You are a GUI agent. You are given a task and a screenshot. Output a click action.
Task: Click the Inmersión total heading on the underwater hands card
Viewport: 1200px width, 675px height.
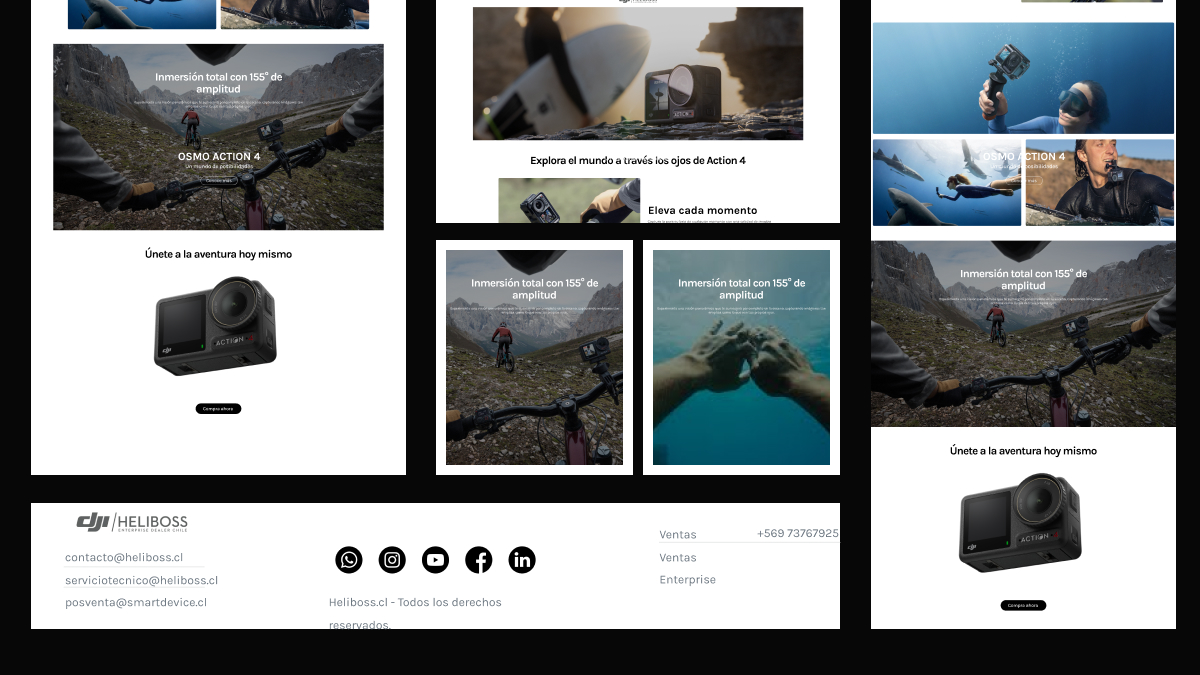coord(741,289)
